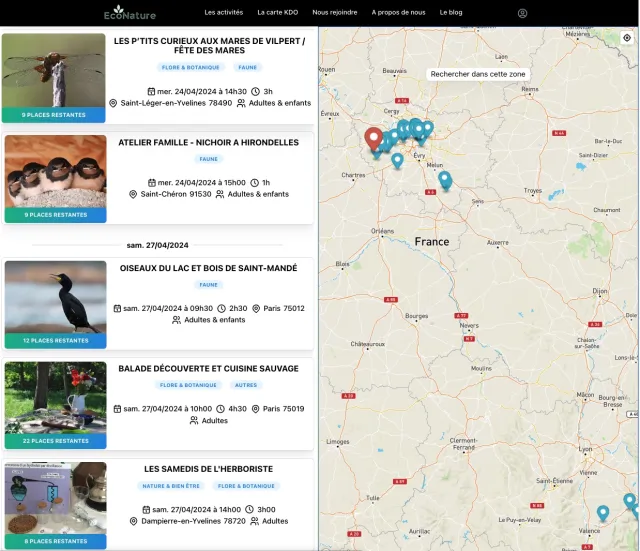
Task: Click the dragonfly activity thumbnail
Action: point(55,71)
